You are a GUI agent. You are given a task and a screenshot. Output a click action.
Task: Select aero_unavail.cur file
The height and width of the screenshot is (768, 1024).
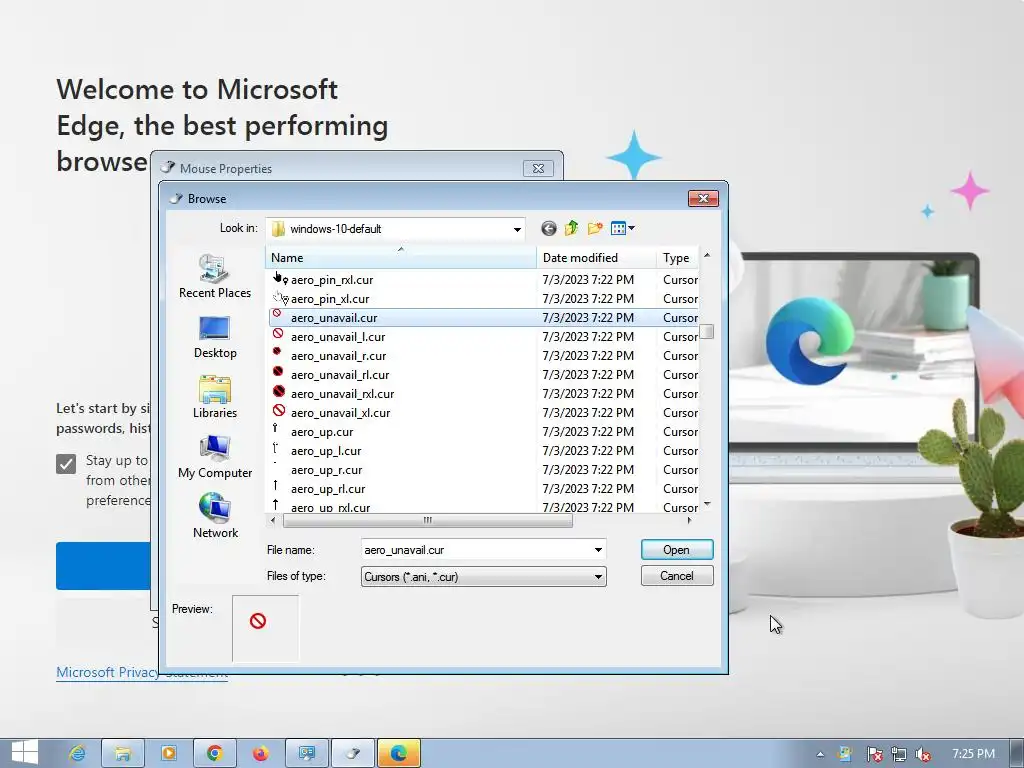(484, 317)
